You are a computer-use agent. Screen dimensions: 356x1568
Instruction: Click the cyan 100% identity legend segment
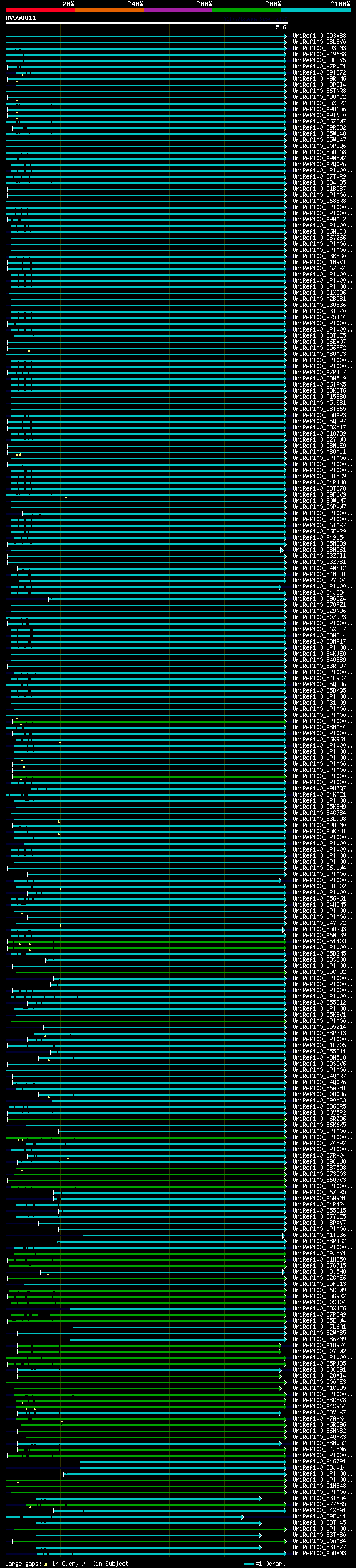click(x=316, y=10)
